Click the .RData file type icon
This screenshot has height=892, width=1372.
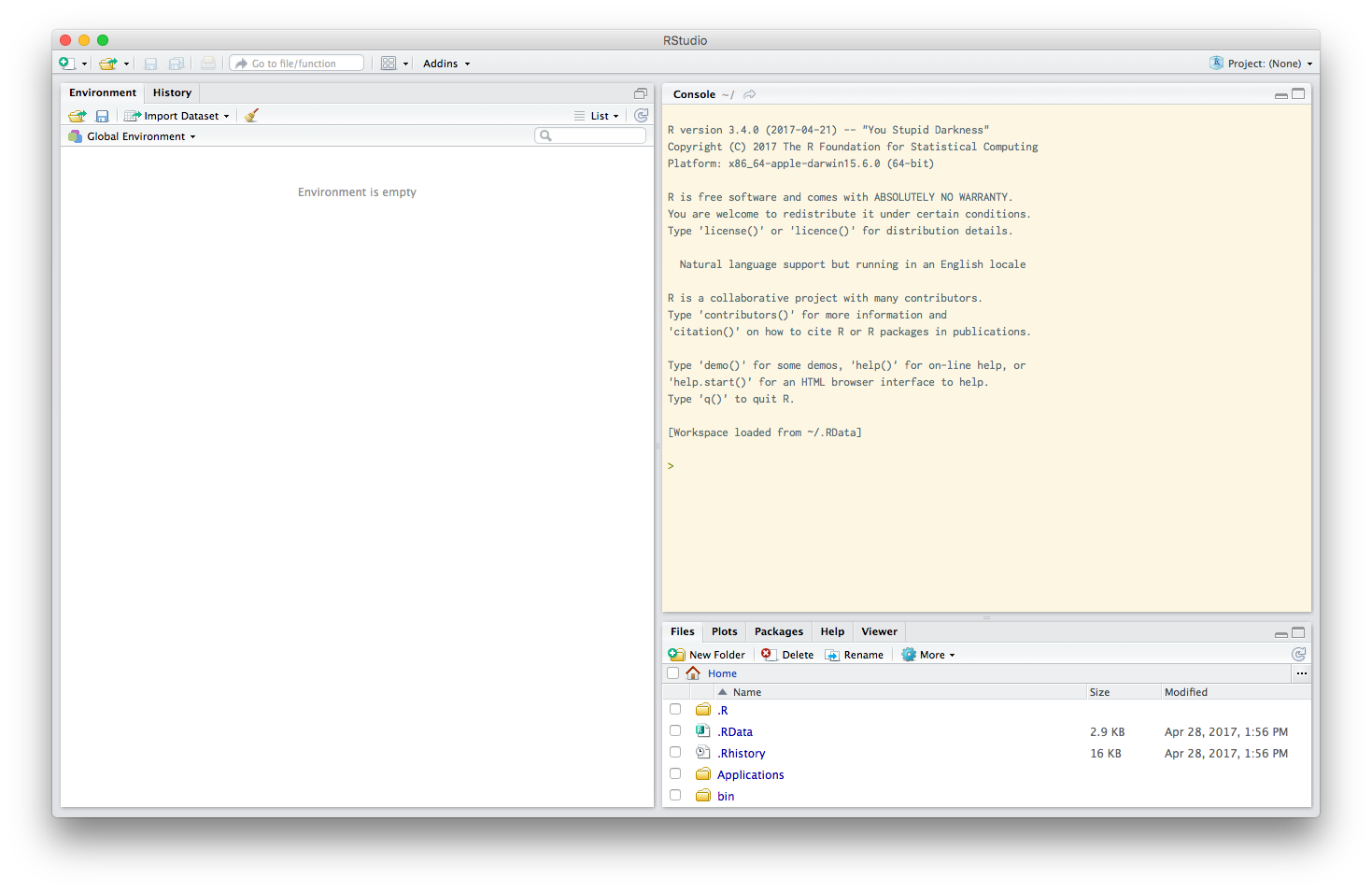[703, 731]
